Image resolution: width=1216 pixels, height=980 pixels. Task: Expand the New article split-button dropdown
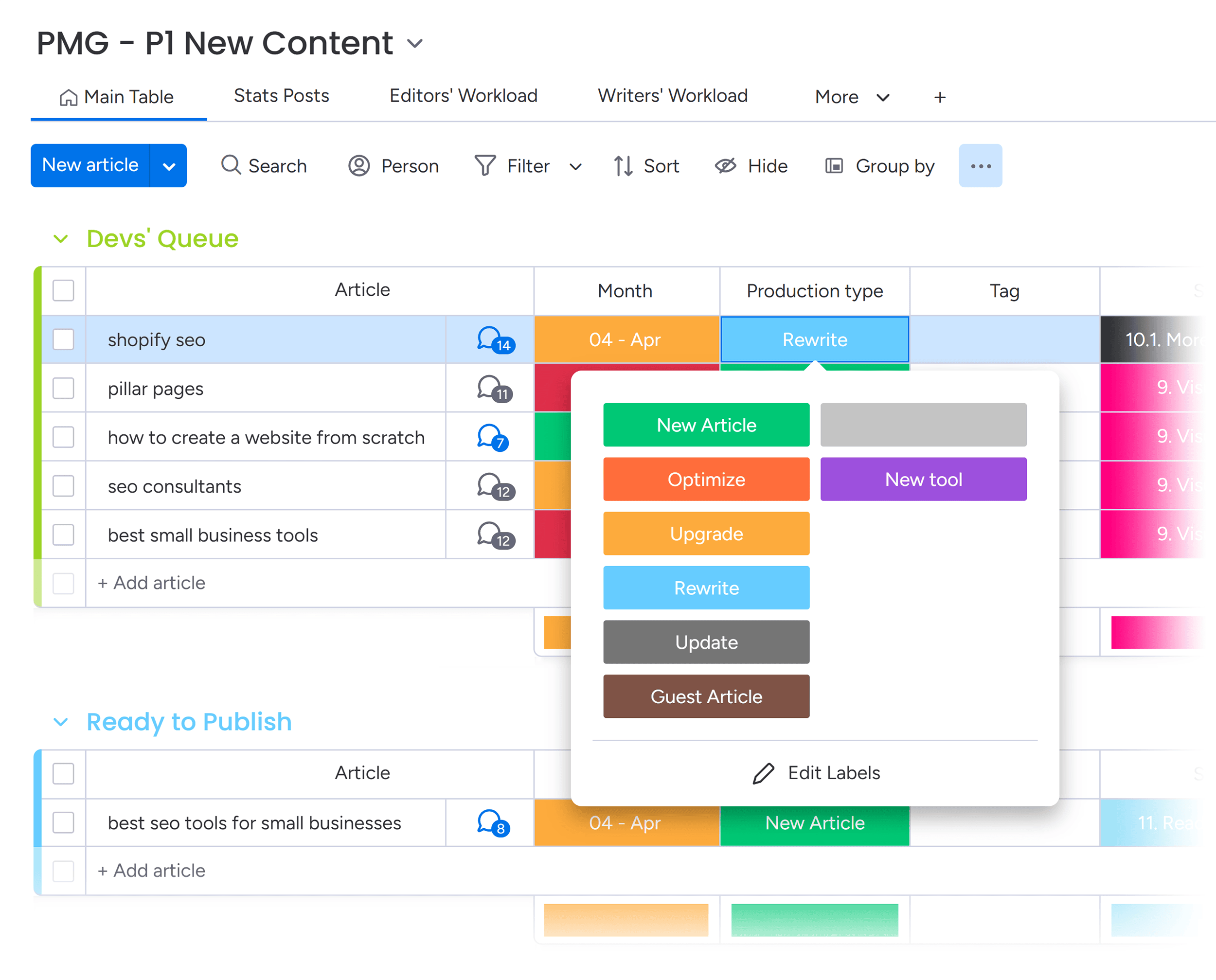click(169, 165)
